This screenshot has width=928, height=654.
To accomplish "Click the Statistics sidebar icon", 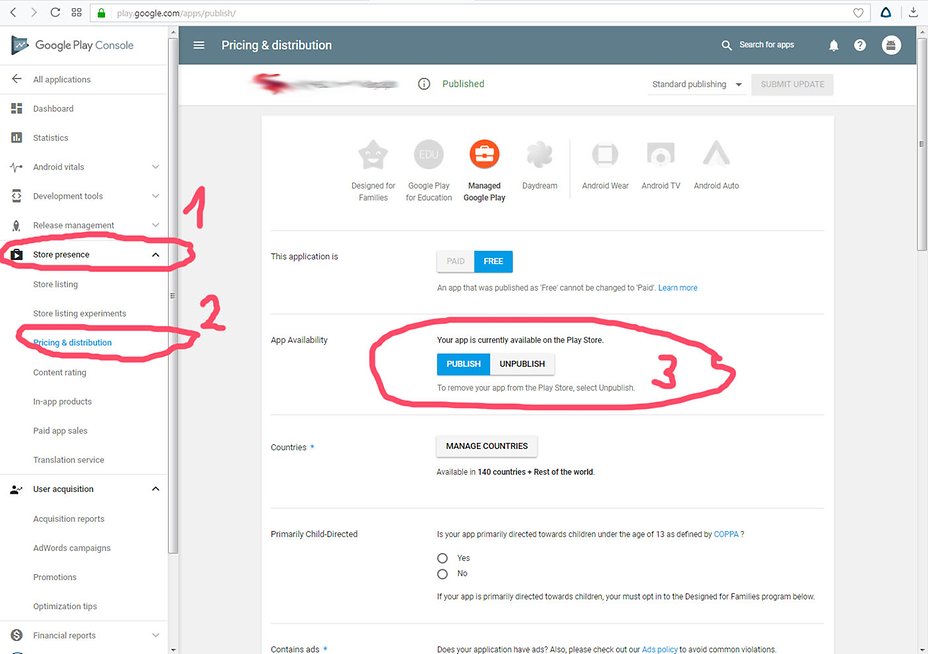I will (17, 137).
